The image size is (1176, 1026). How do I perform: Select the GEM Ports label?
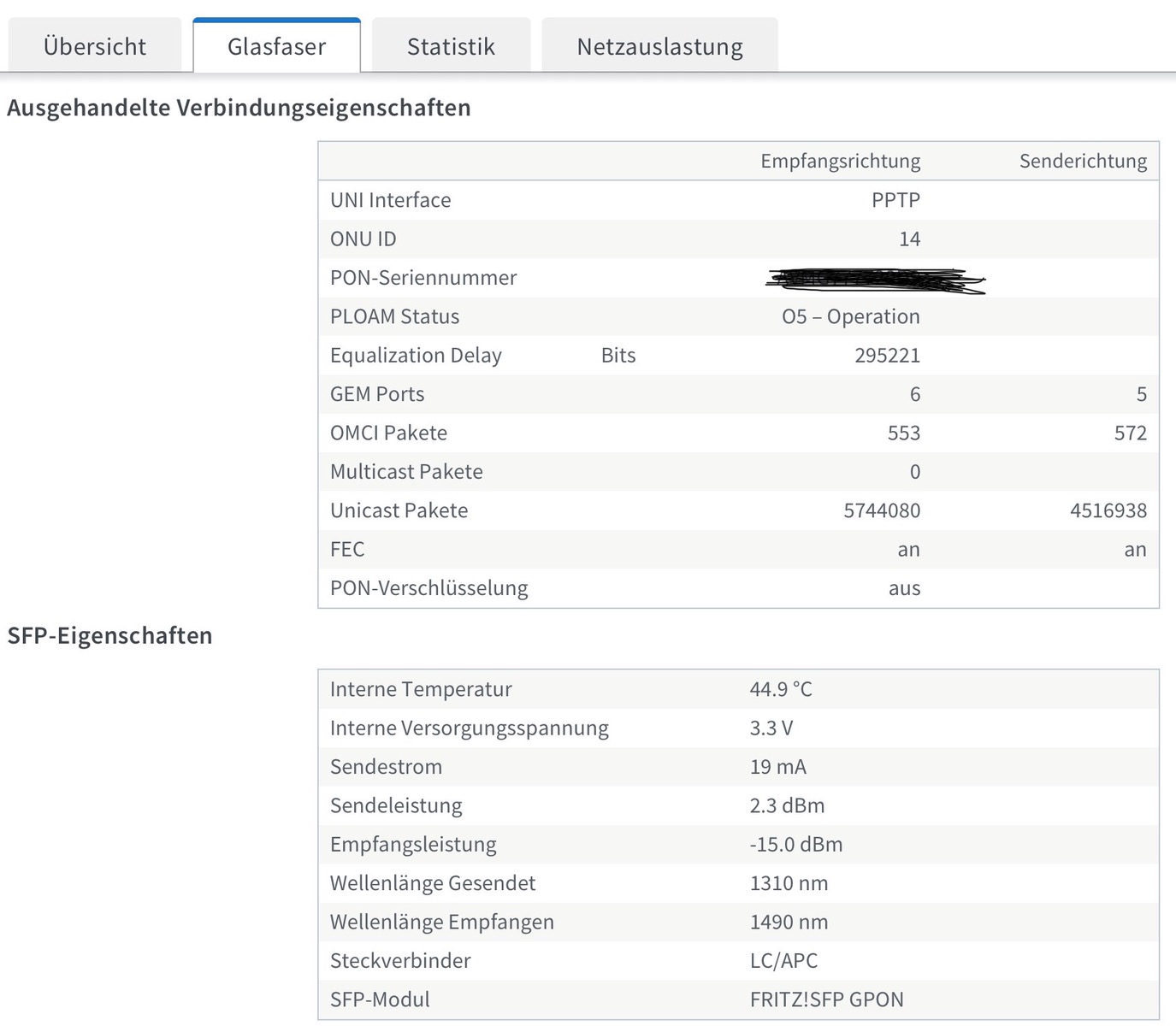[x=377, y=394]
